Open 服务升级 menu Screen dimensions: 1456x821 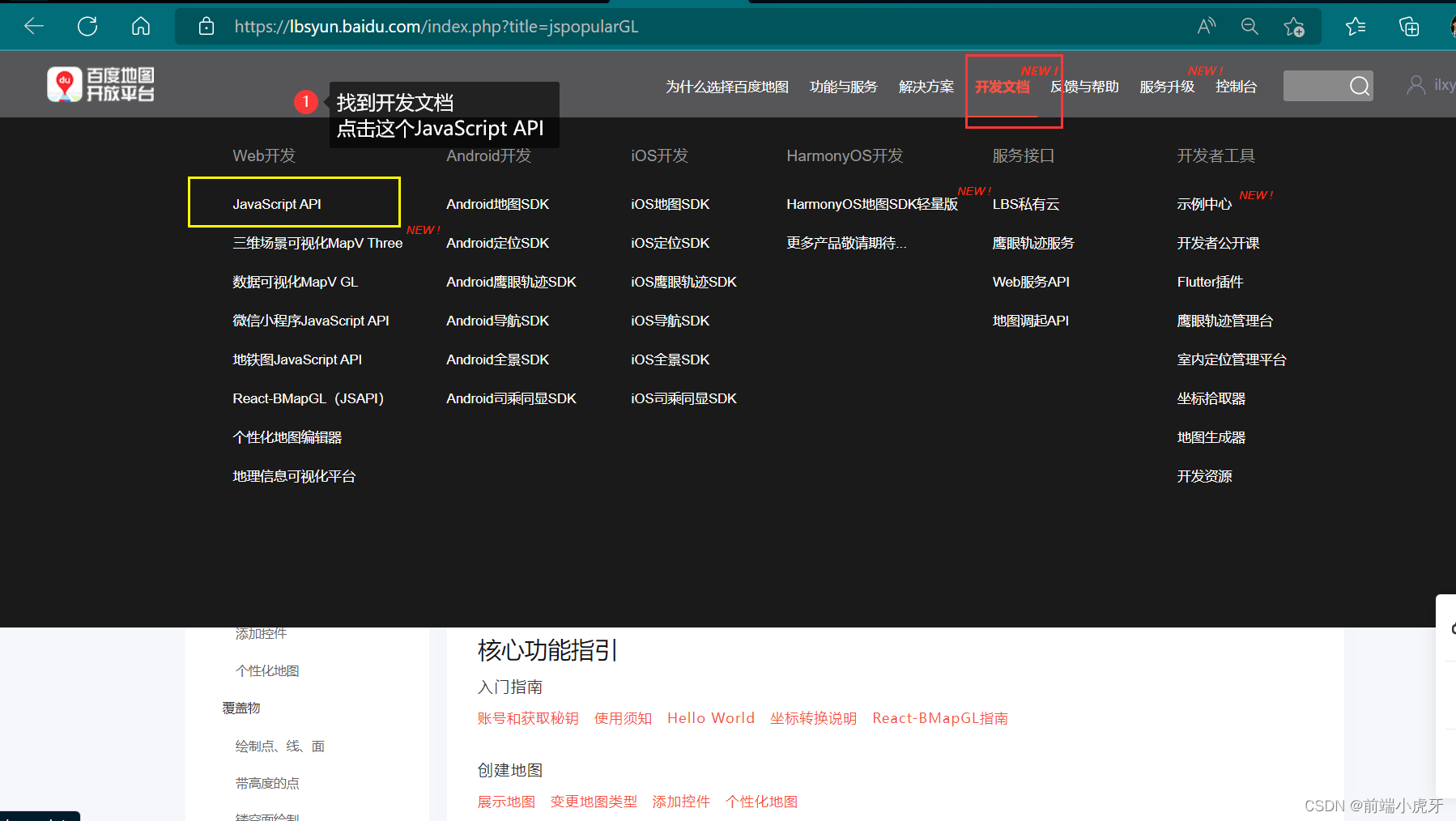(x=1167, y=87)
